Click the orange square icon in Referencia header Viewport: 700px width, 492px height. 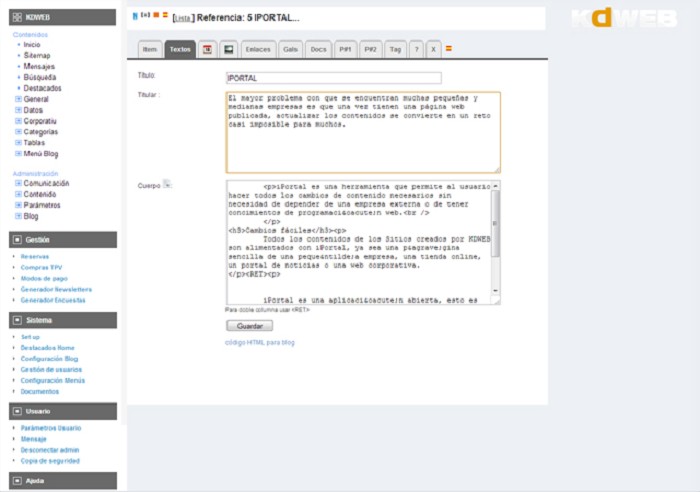point(156,15)
